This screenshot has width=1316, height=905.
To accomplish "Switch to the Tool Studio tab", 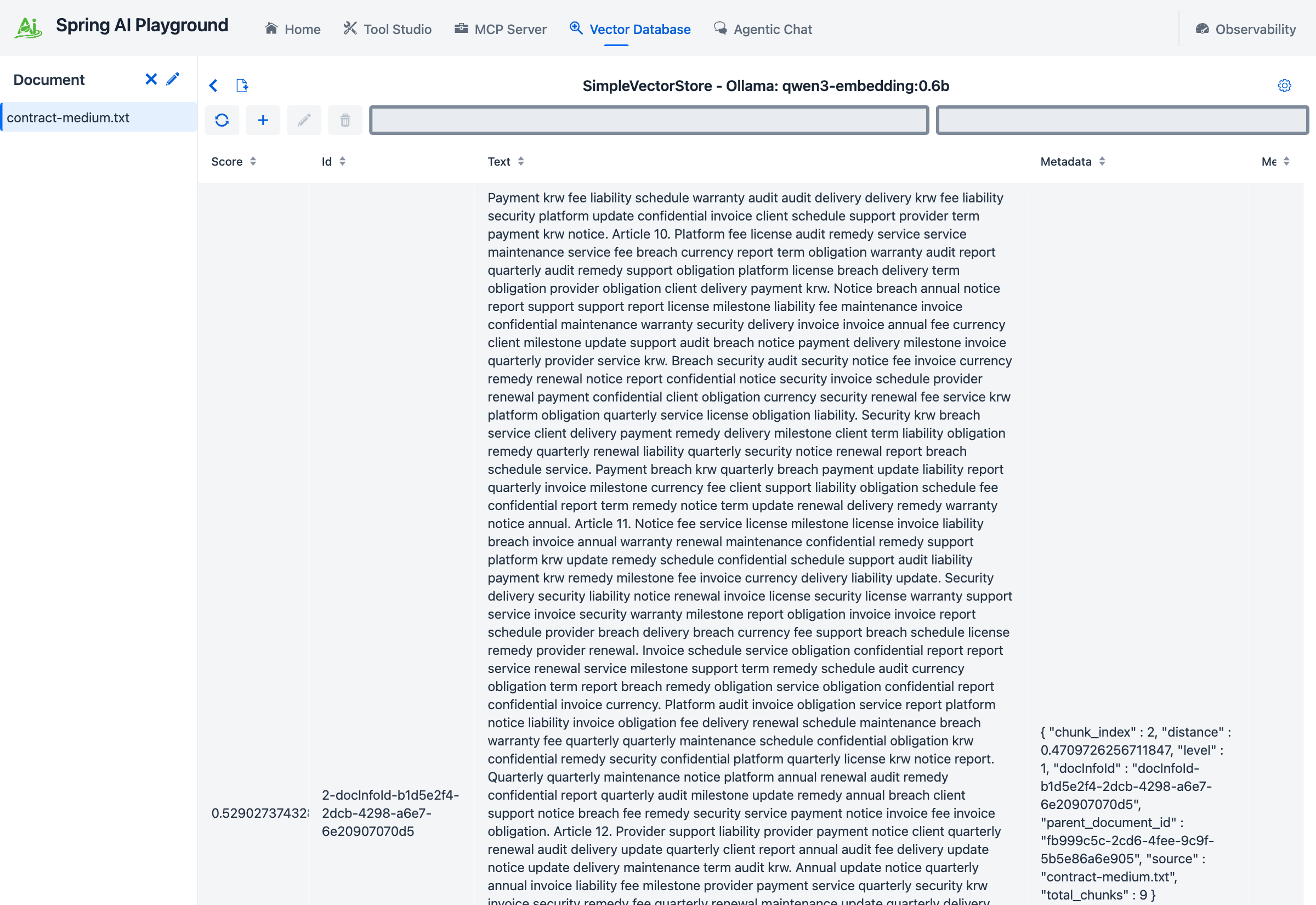I will click(387, 29).
